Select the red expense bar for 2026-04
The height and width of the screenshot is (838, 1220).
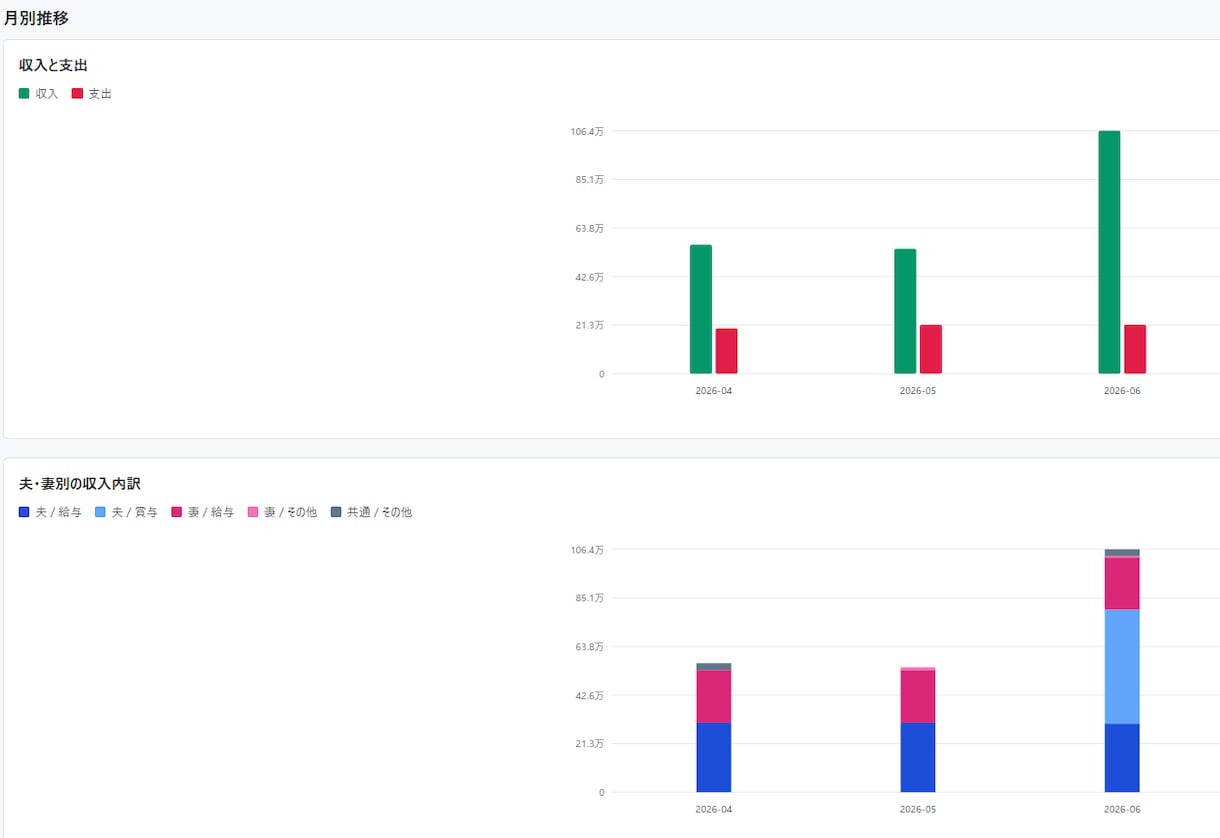[726, 351]
